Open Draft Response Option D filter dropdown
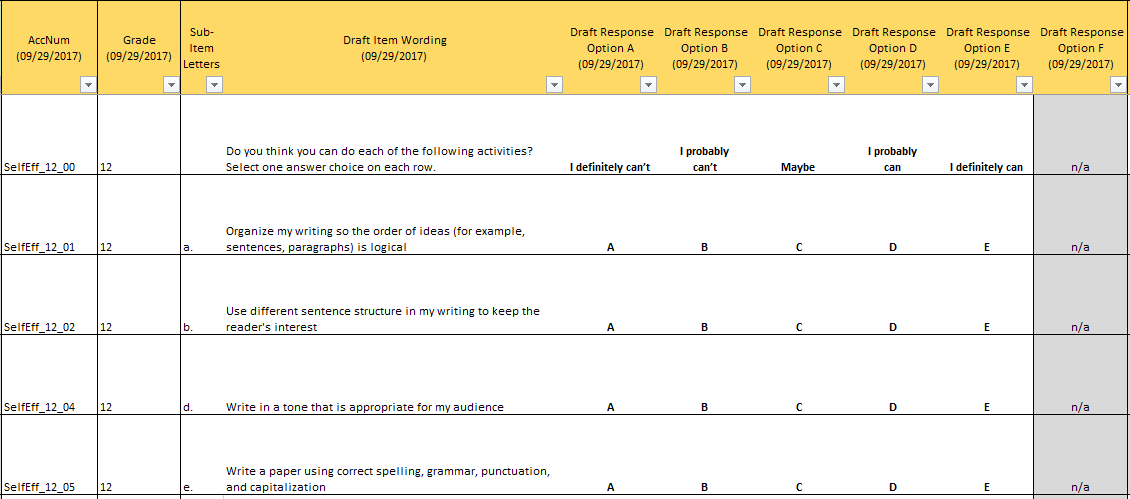1130x499 pixels. (x=930, y=86)
